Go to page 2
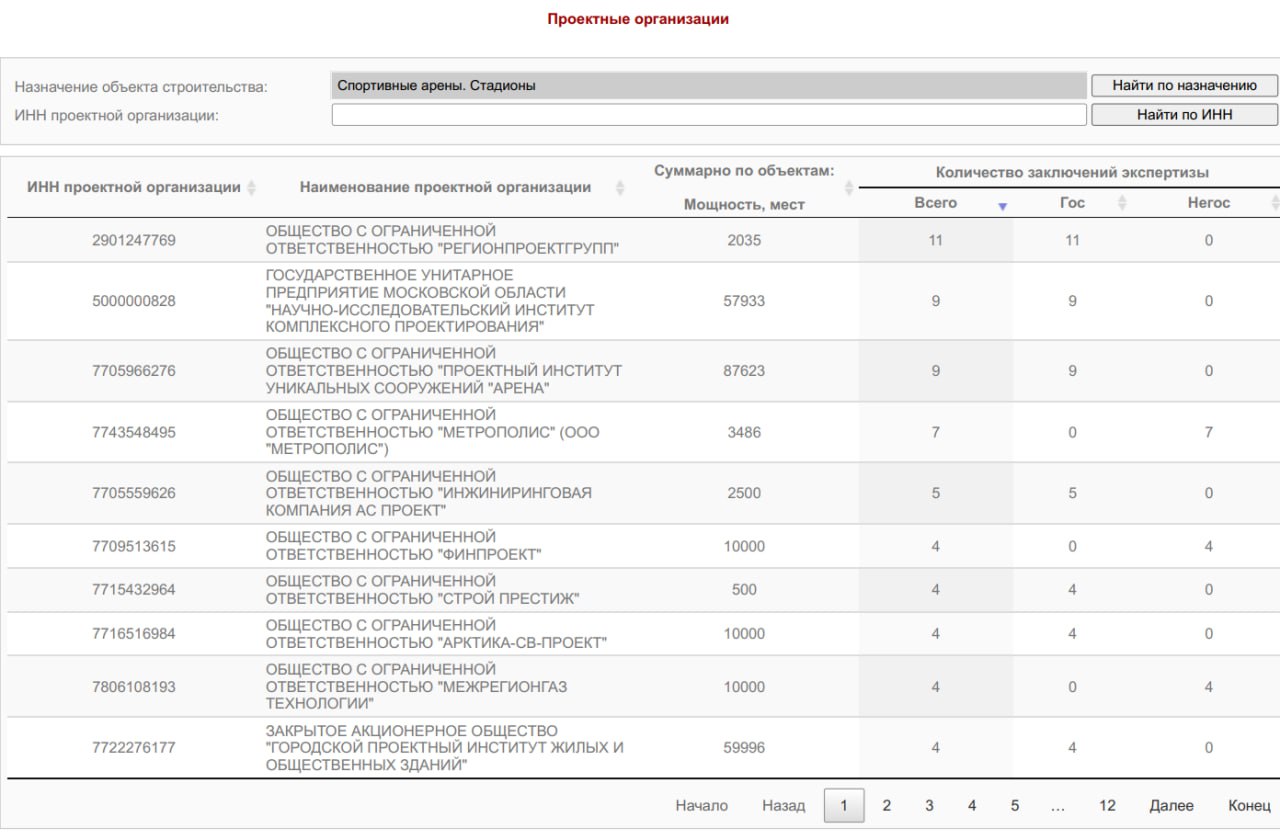 point(886,806)
